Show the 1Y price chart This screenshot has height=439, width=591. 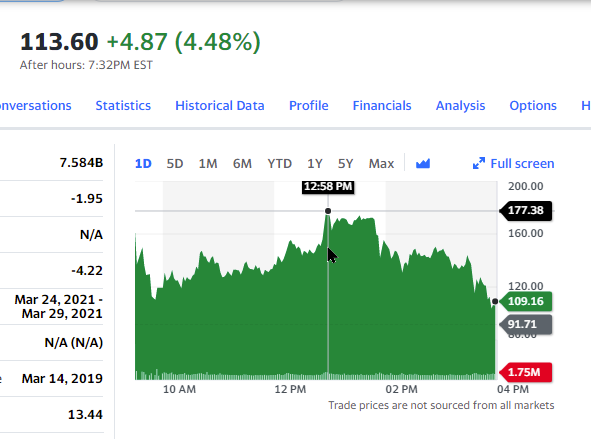pyautogui.click(x=315, y=164)
